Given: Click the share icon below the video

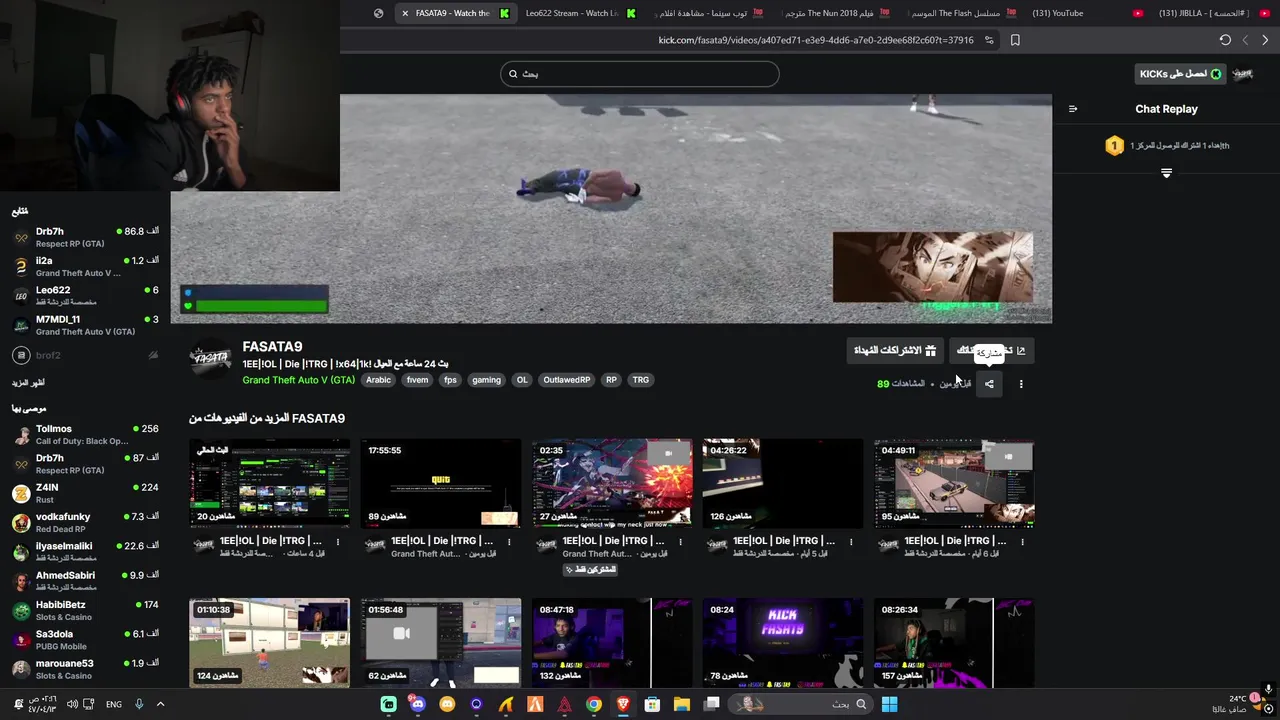Looking at the screenshot, I should (989, 384).
